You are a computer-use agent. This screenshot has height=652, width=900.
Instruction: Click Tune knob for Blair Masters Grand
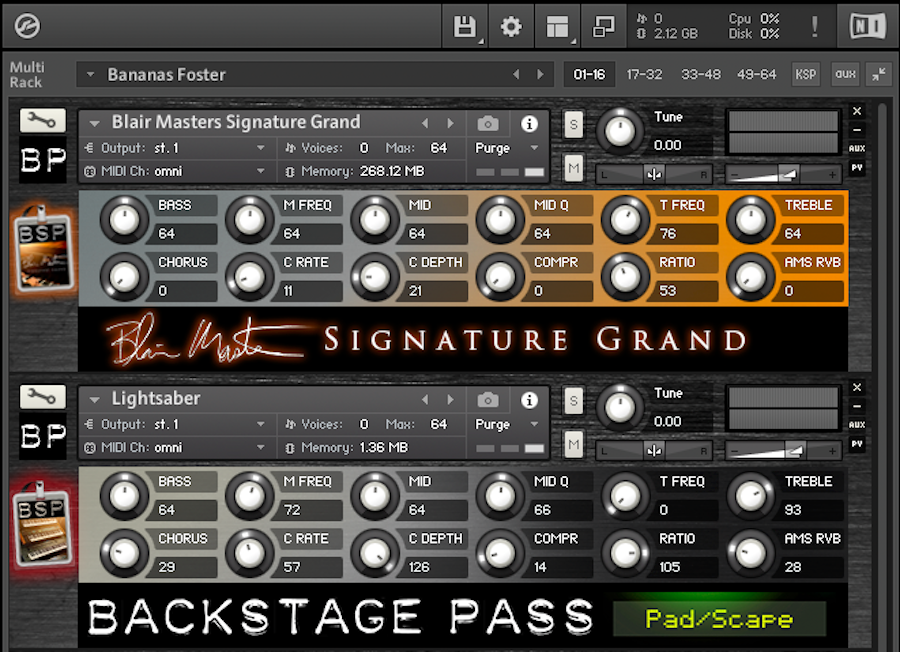[x=620, y=131]
